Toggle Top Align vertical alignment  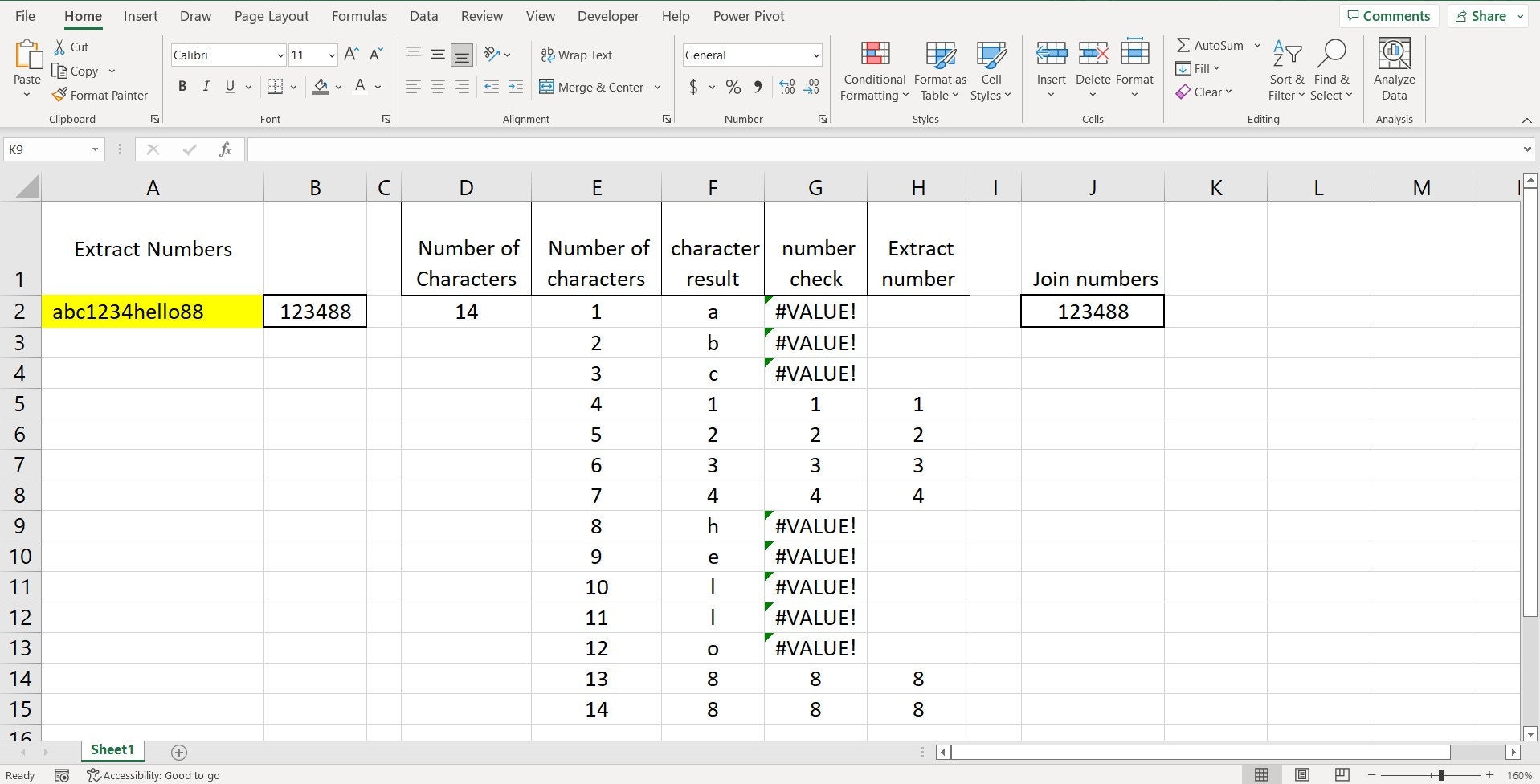[414, 55]
